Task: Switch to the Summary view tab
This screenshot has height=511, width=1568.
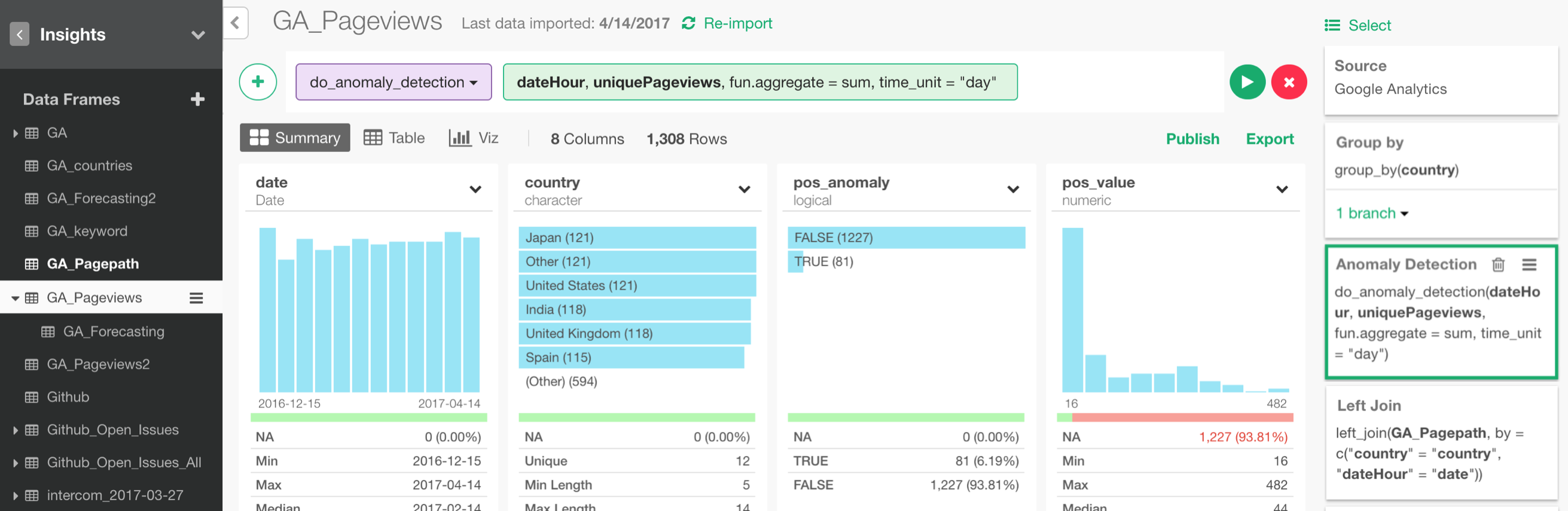Action: click(295, 138)
